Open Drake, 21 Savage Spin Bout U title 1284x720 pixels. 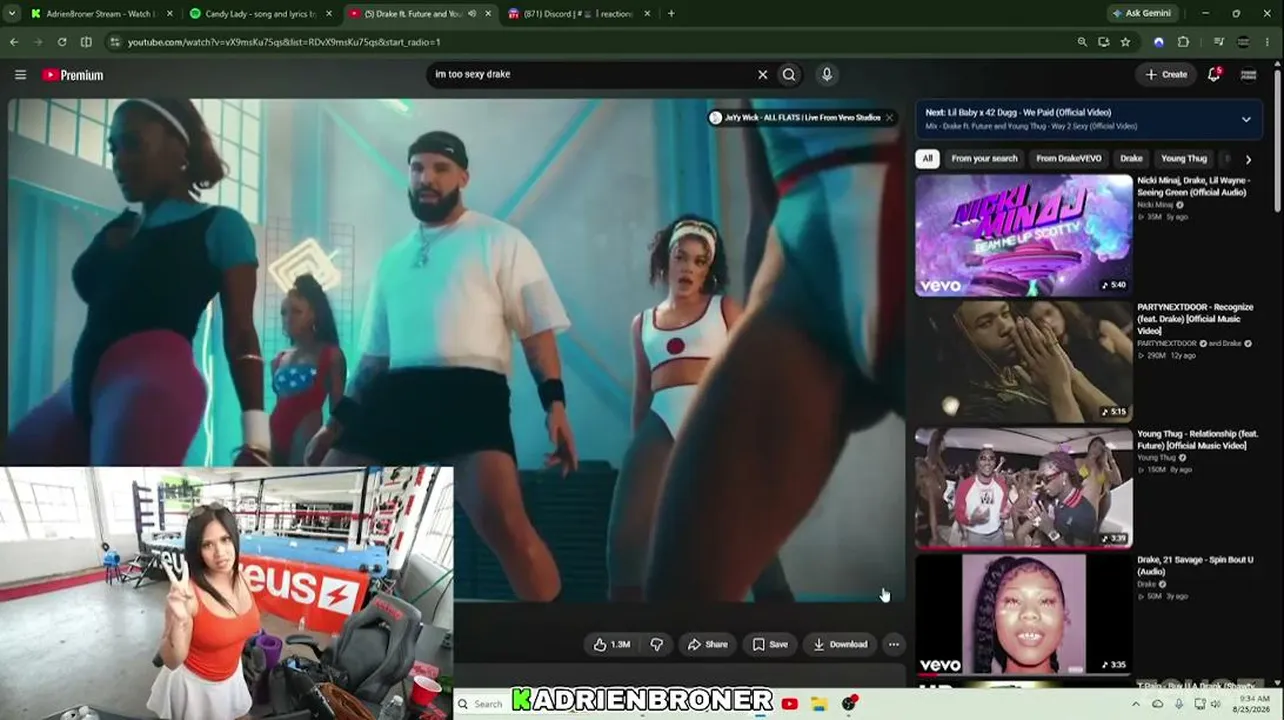(1195, 565)
